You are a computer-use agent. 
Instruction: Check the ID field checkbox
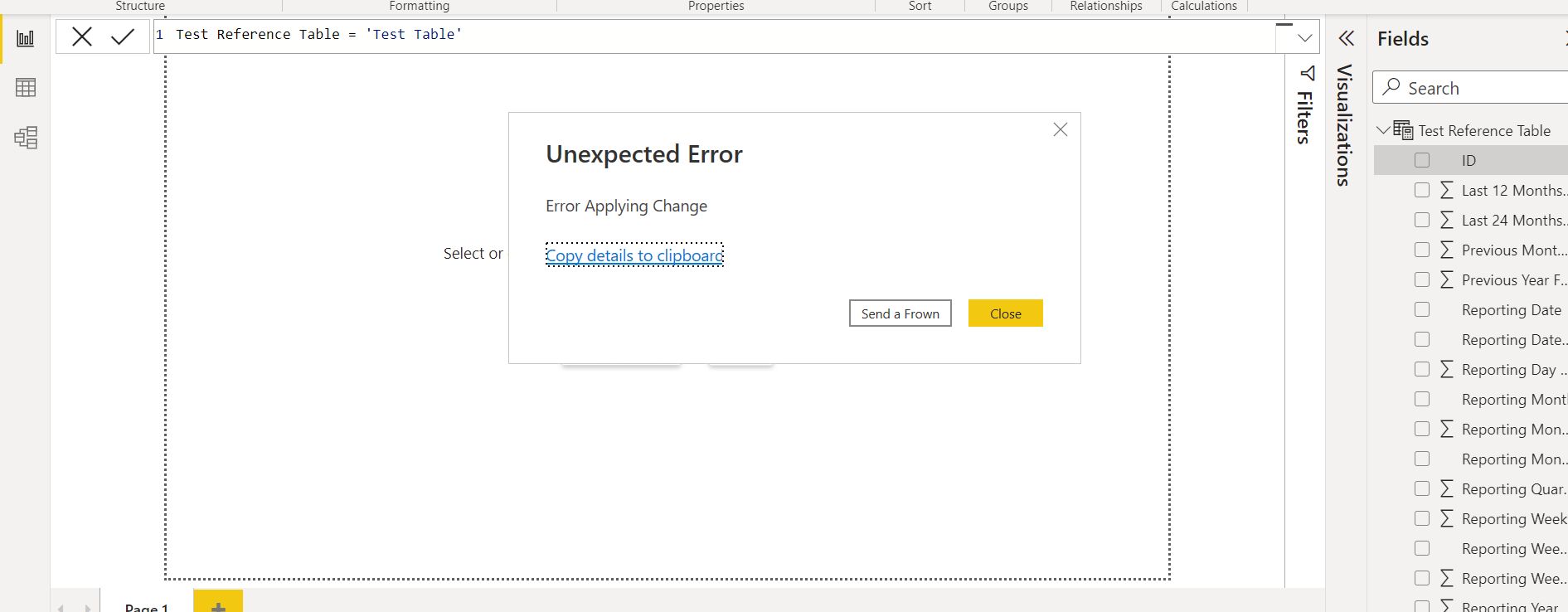coord(1422,160)
